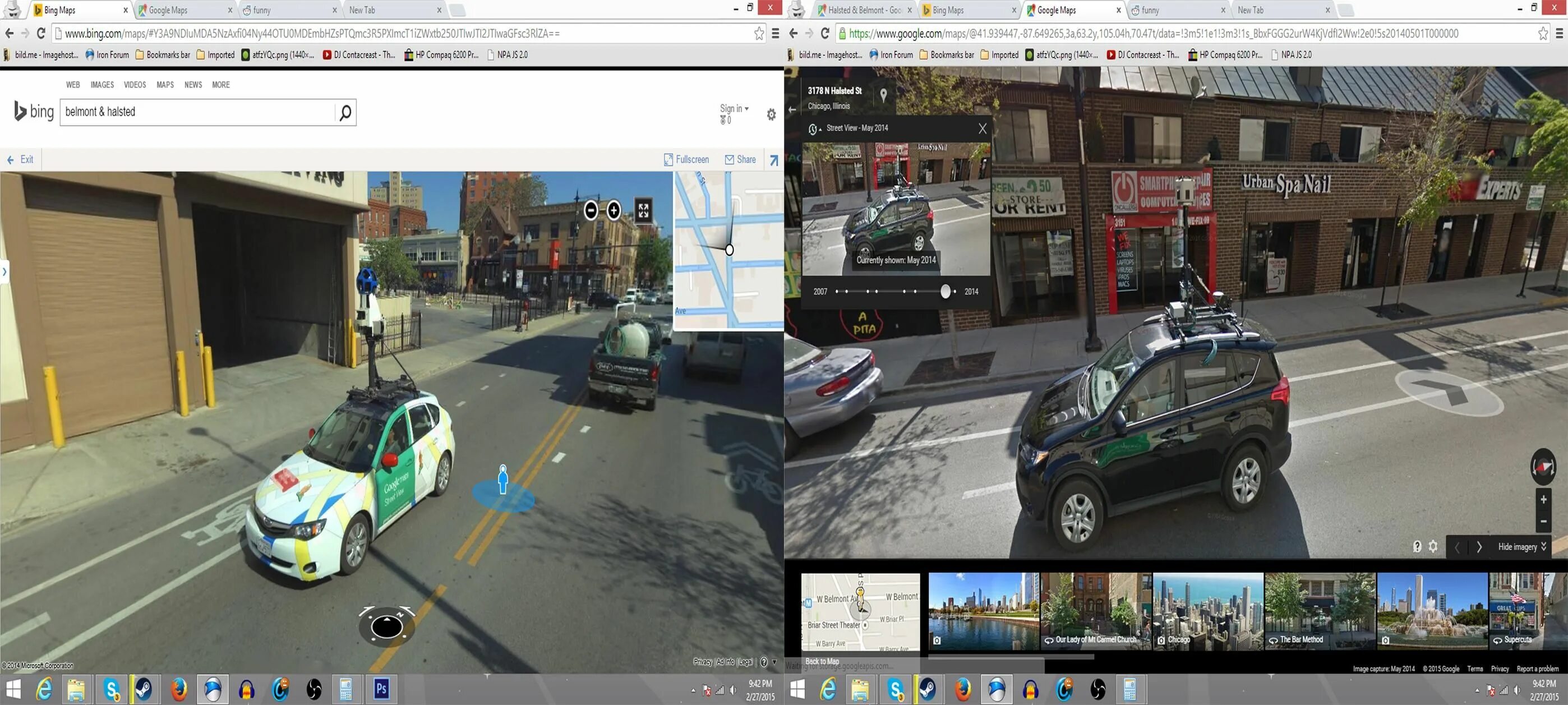Open Bing settings gear icon

click(771, 114)
